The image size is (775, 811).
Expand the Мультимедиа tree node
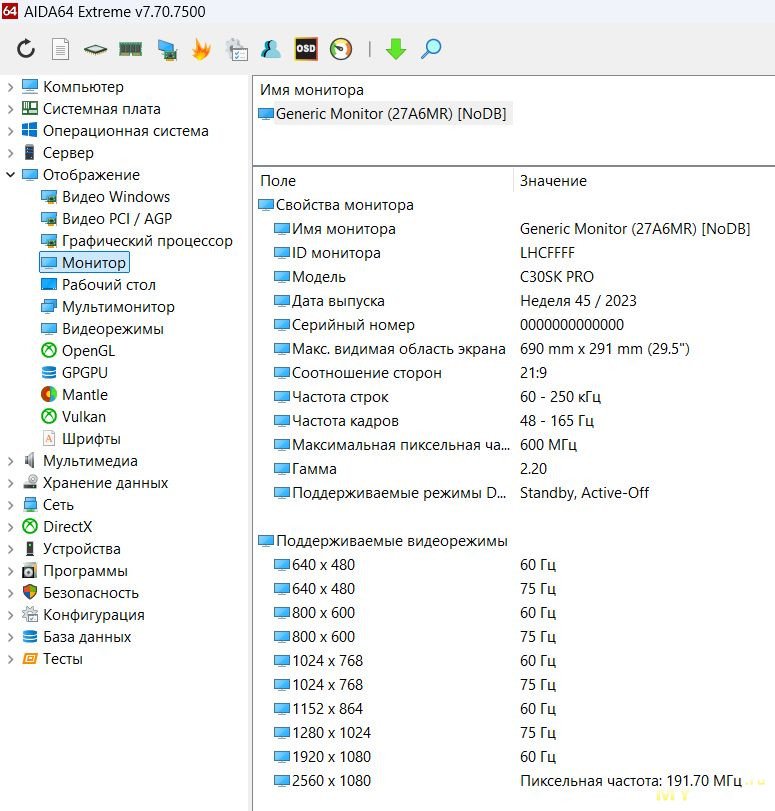pos(10,460)
